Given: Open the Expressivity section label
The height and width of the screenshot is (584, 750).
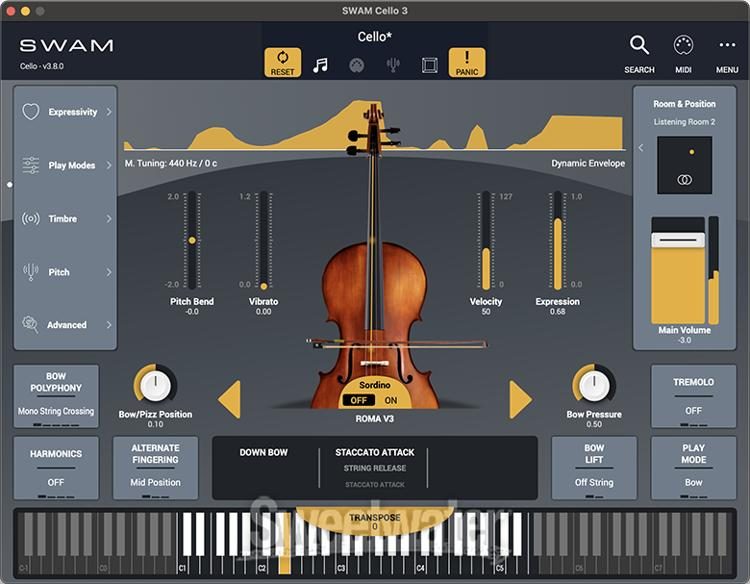Looking at the screenshot, I should click(73, 112).
